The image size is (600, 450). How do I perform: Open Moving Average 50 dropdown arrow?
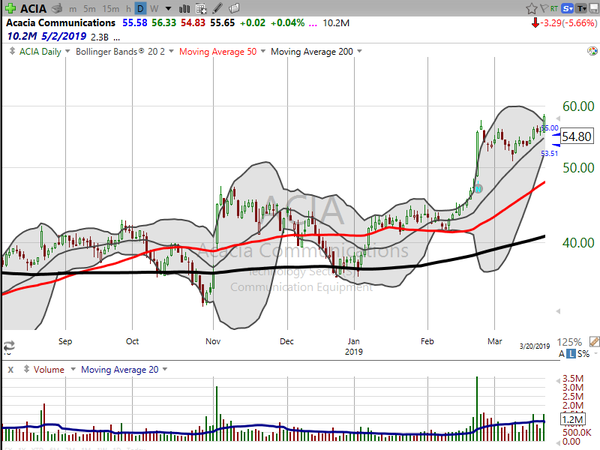tap(263, 51)
